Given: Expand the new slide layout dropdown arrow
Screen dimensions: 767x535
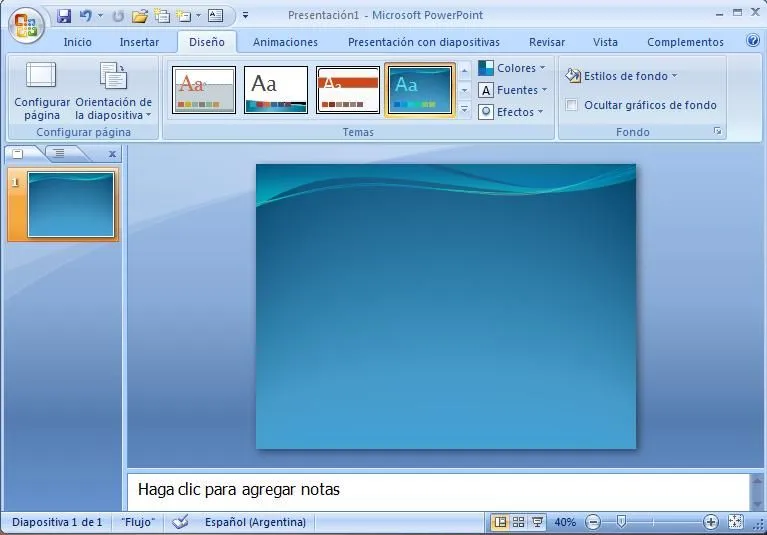Looking at the screenshot, I should pyautogui.click(x=199, y=16).
